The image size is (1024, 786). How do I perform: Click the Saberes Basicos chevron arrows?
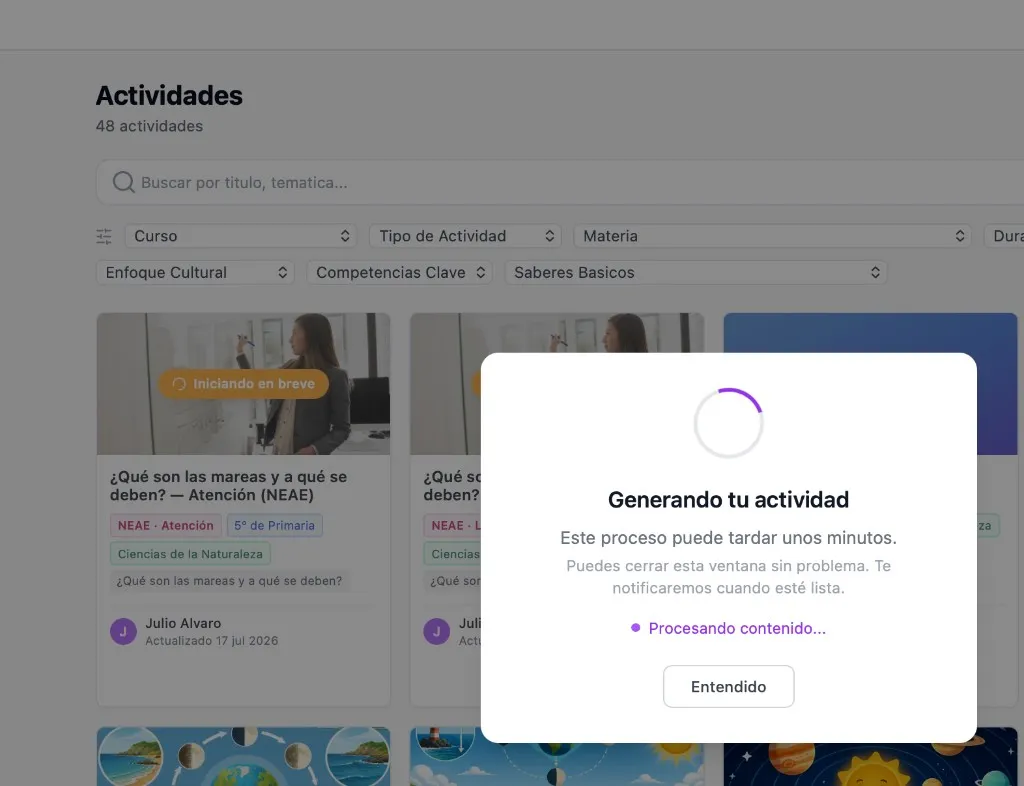[875, 272]
